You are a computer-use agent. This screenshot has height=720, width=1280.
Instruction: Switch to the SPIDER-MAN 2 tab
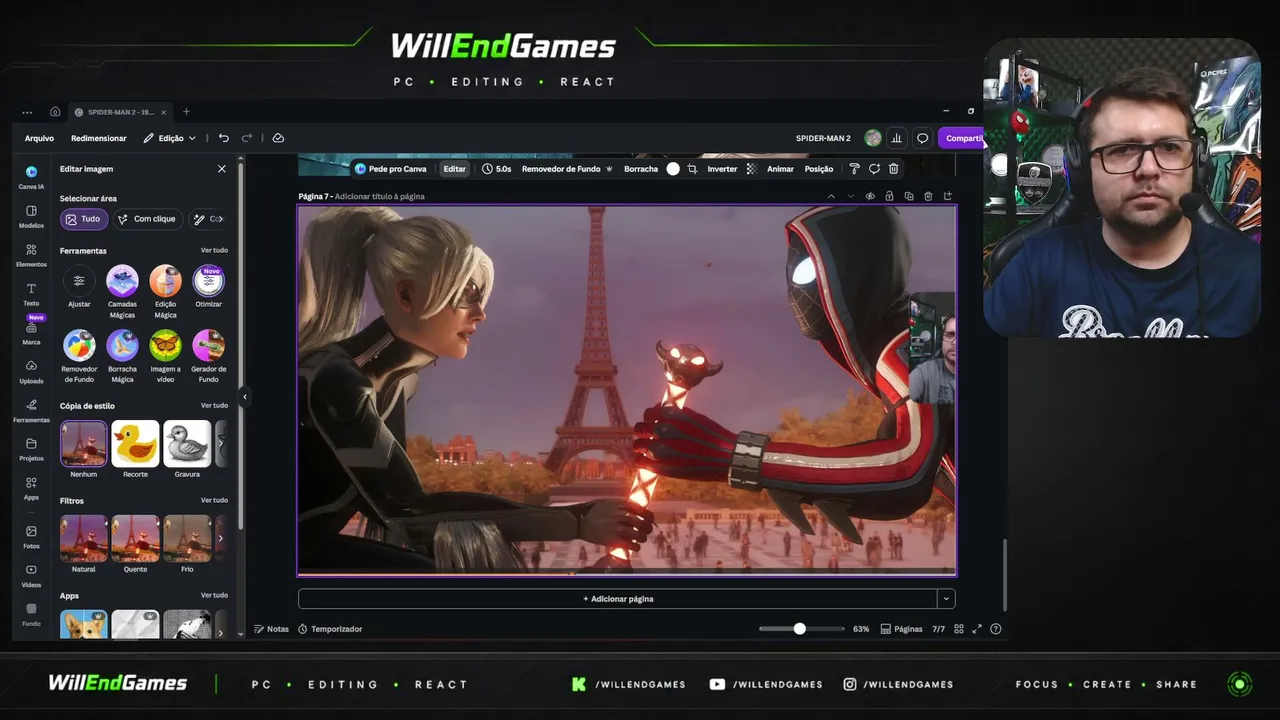[x=120, y=112]
